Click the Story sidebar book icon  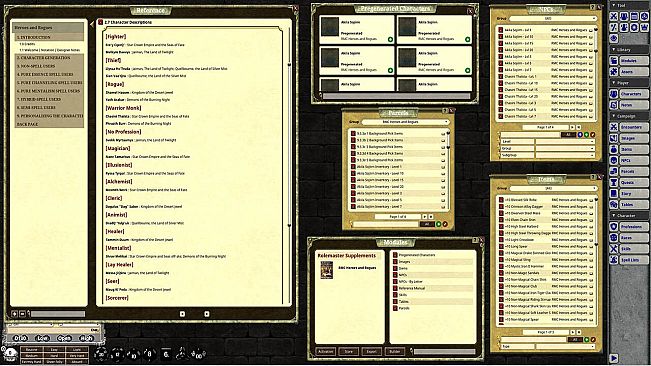tap(614, 193)
